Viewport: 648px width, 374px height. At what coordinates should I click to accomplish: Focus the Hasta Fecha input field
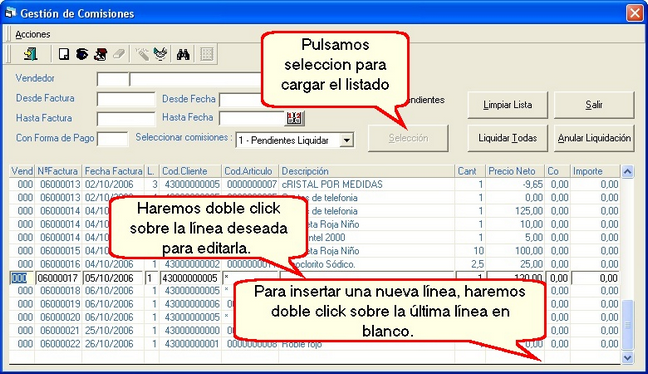pyautogui.click(x=252, y=119)
